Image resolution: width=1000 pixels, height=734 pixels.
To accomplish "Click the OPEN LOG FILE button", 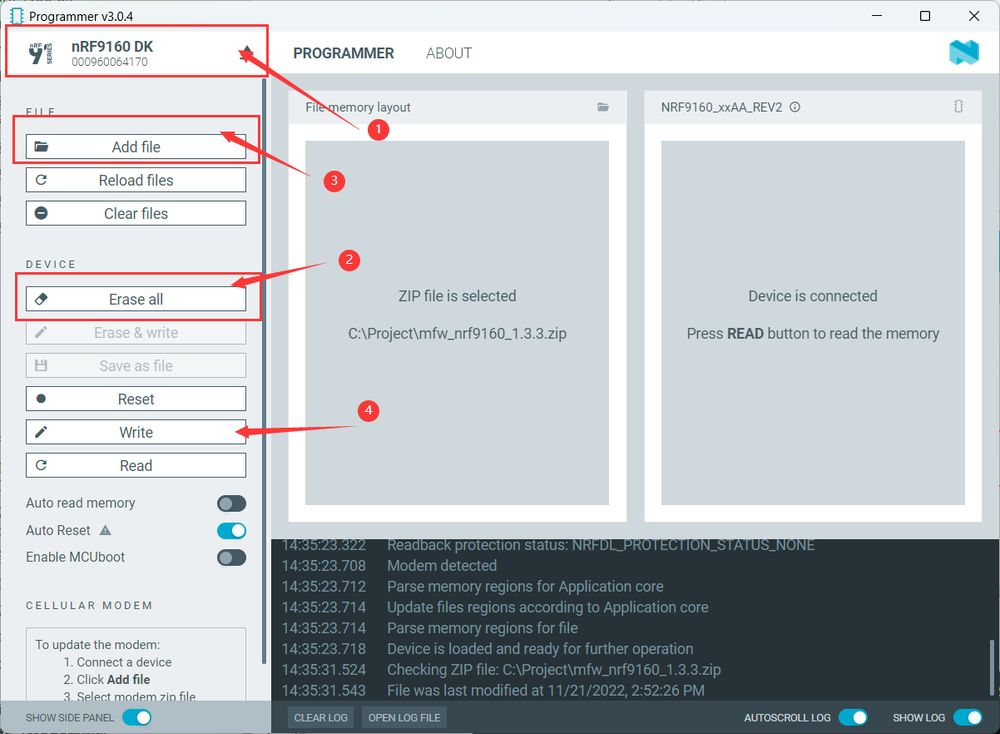I will tap(404, 717).
